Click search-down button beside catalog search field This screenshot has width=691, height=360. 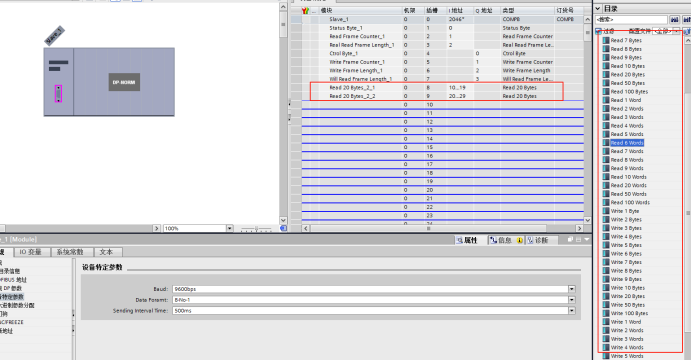pyautogui.click(x=674, y=19)
